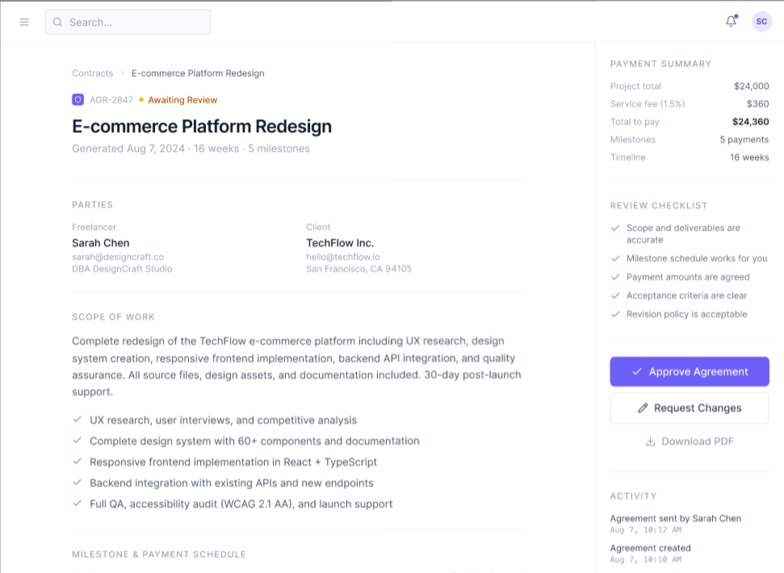Click checkmark next to Full QA item
Image resolution: width=784 pixels, height=573 pixels.
coord(77,504)
